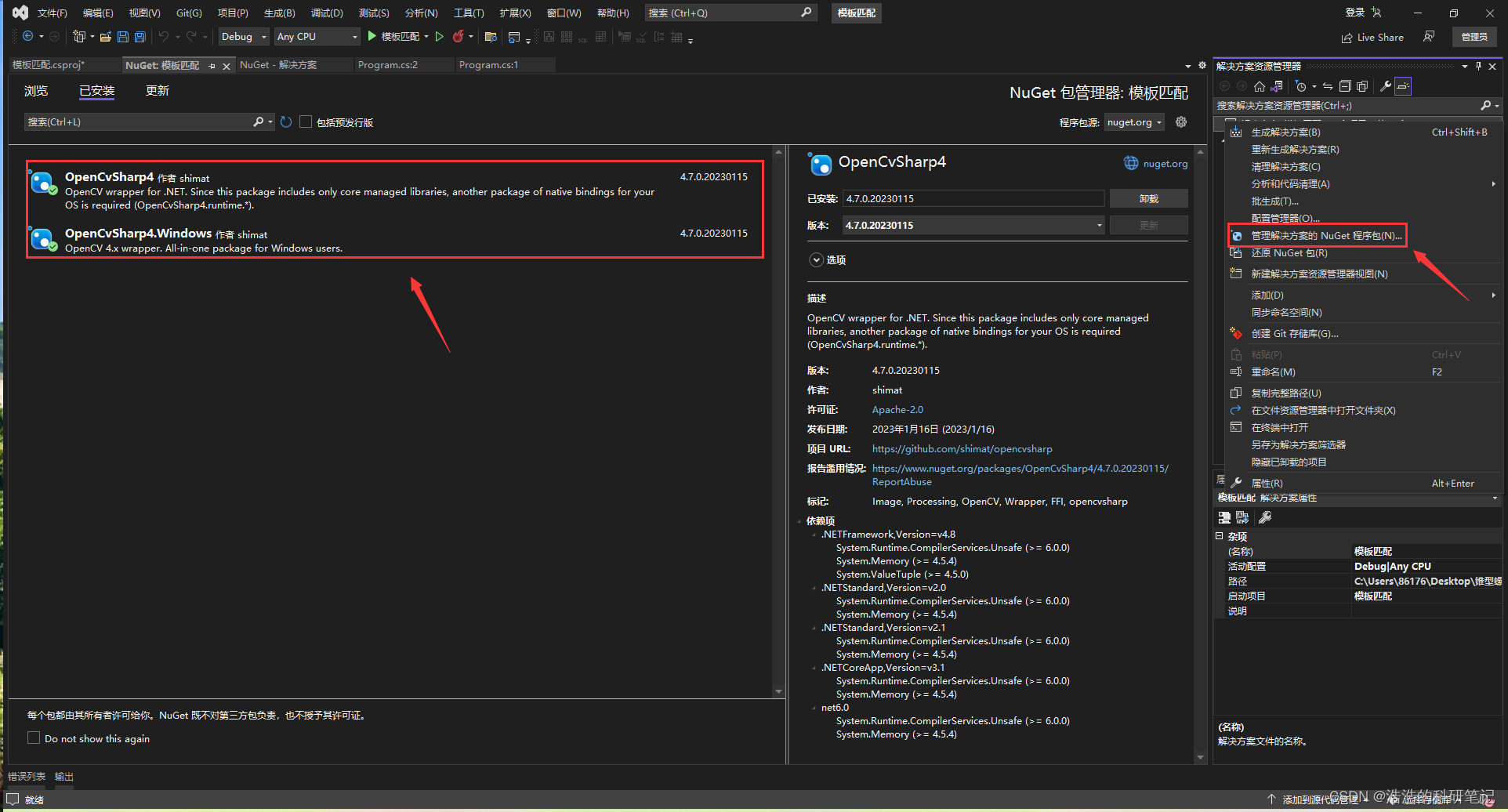Image resolution: width=1508 pixels, height=812 pixels.
Task: Save the current file with the disk icon
Action: click(x=122, y=37)
